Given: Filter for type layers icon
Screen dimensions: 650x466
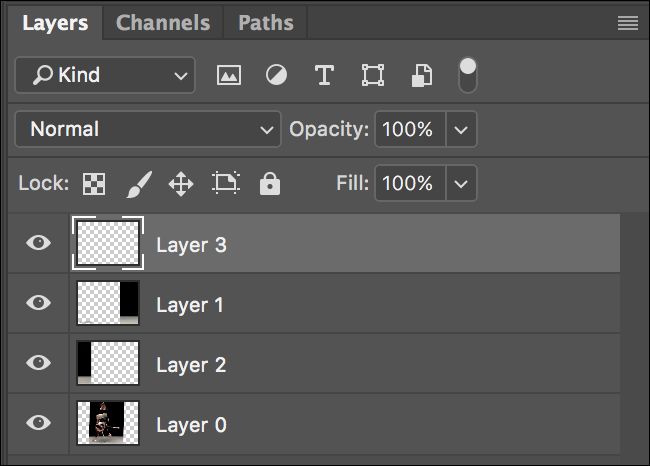Looking at the screenshot, I should pos(324,75).
